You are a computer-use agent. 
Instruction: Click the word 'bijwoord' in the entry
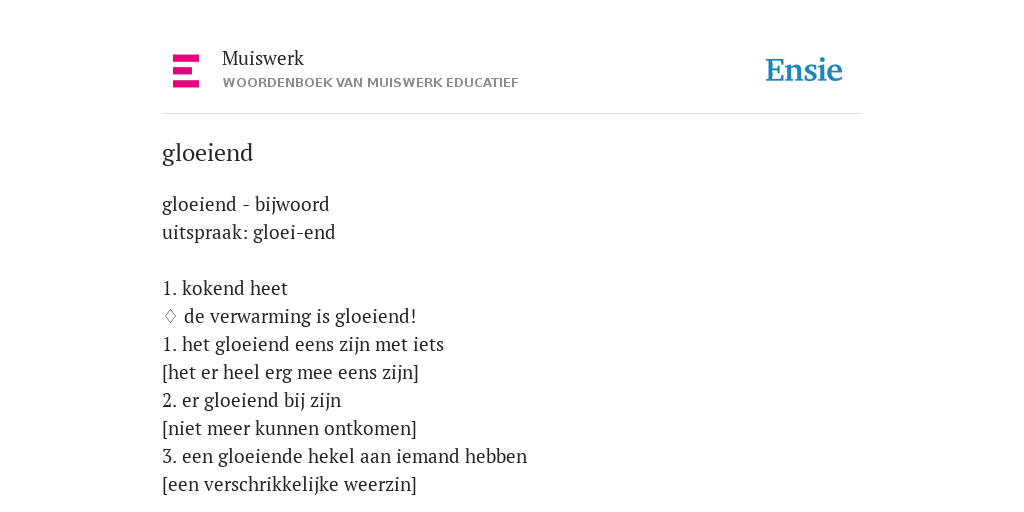[x=292, y=204]
